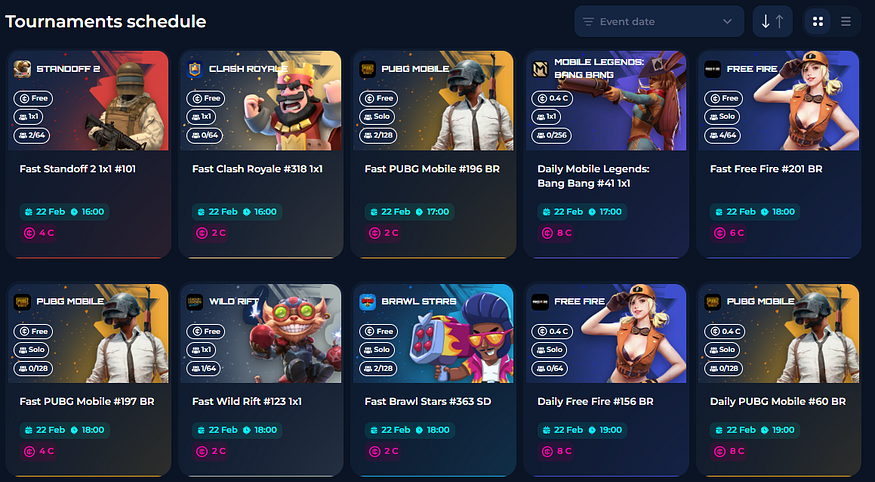The image size is (875, 482).
Task: Select the Free entry badge on Free Fire
Action: 723,98
